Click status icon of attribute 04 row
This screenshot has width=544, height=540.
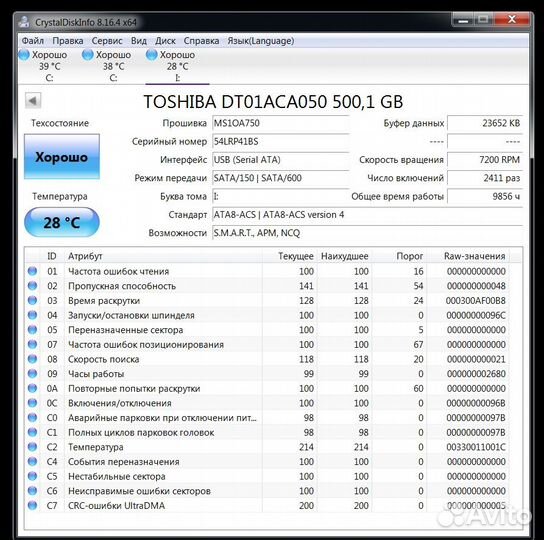coord(32,315)
